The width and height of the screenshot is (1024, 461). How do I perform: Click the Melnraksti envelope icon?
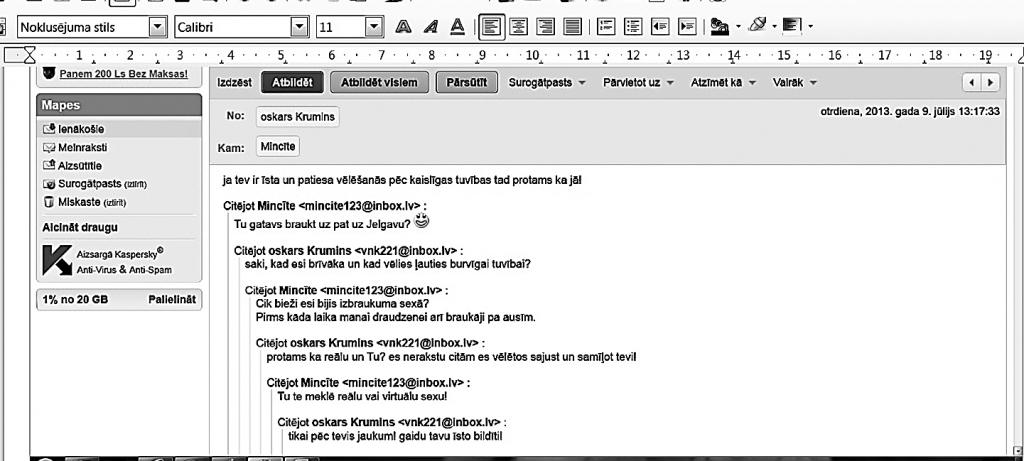(48, 148)
